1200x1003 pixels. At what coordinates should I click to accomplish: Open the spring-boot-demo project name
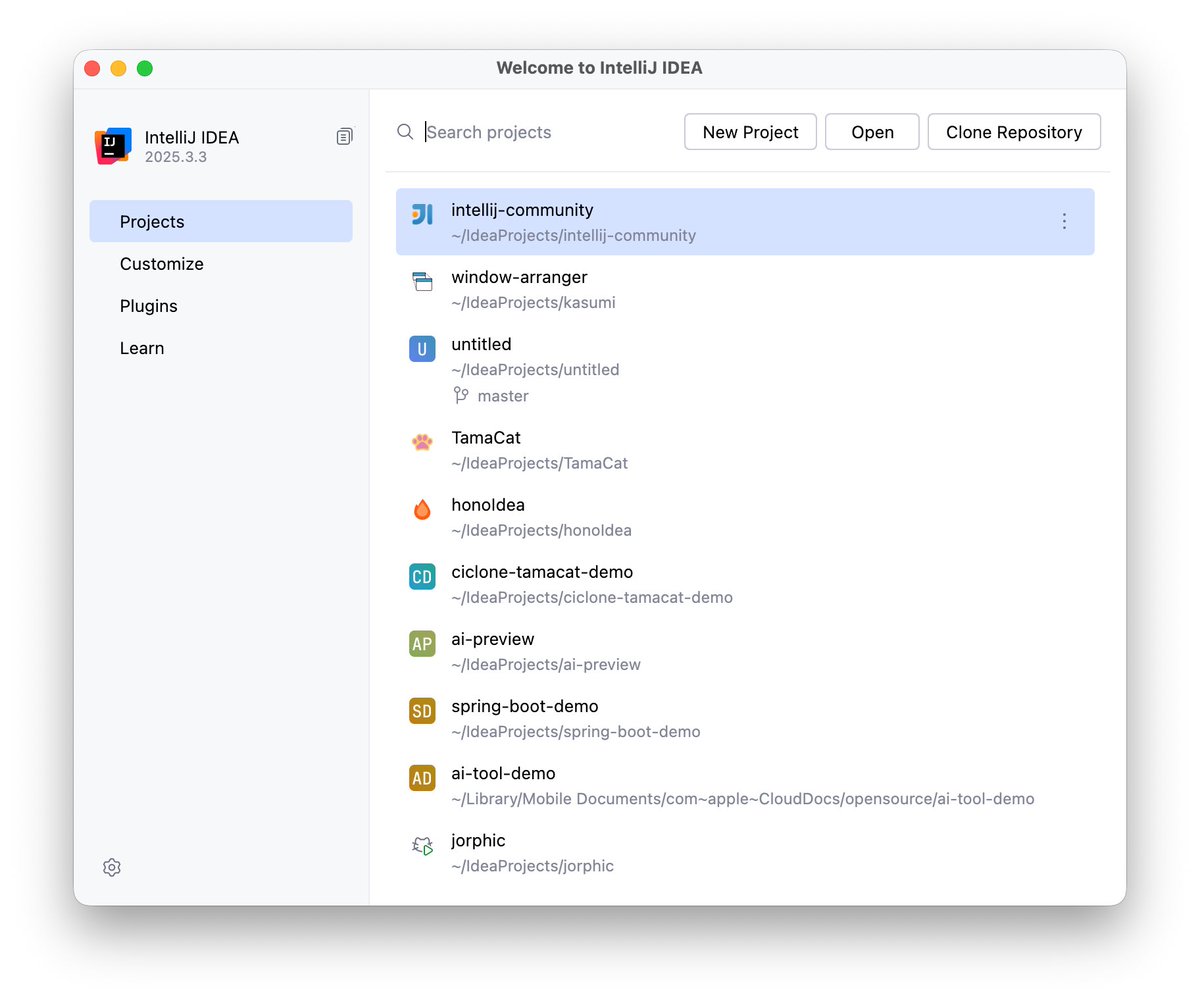525,706
